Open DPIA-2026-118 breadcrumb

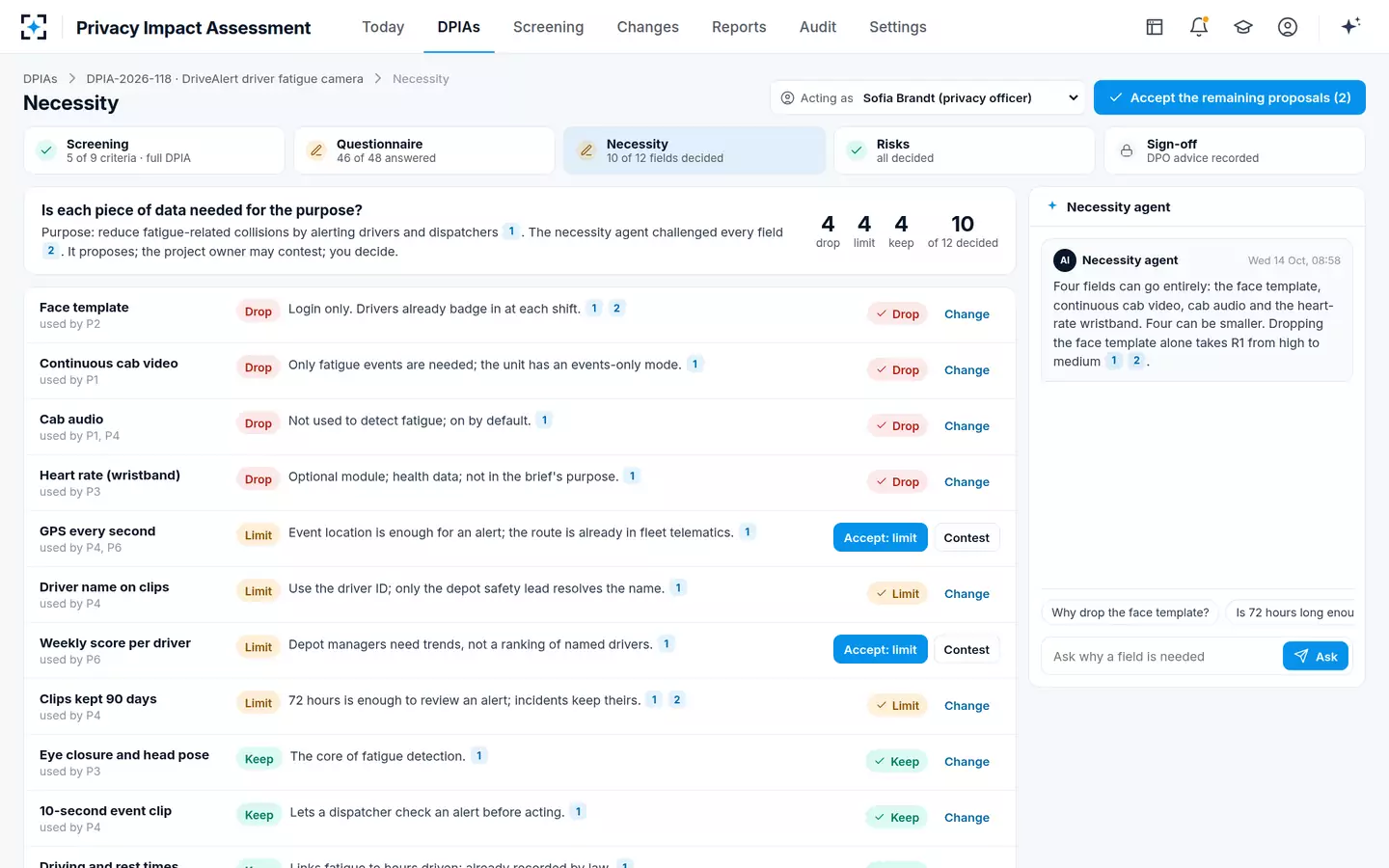(225, 79)
